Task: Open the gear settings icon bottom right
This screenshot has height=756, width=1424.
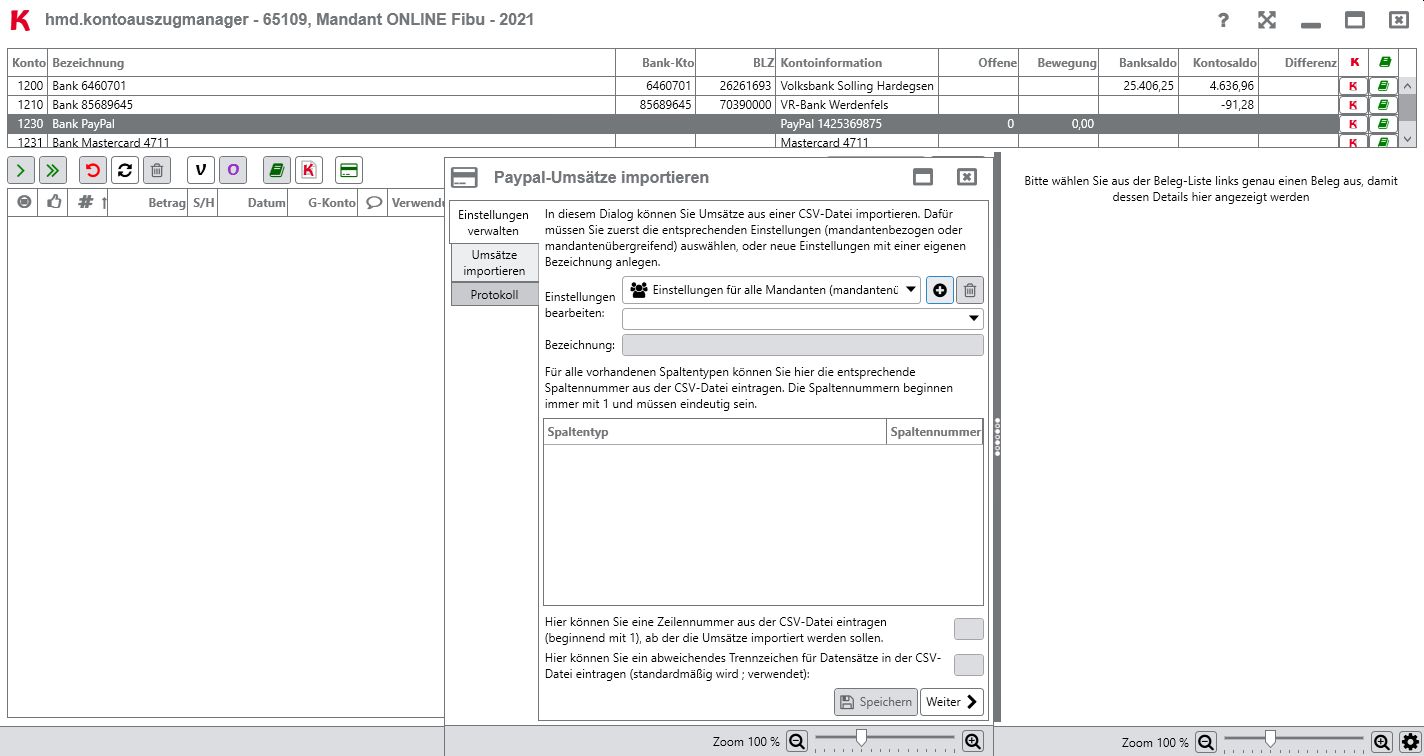Action: [1410, 742]
